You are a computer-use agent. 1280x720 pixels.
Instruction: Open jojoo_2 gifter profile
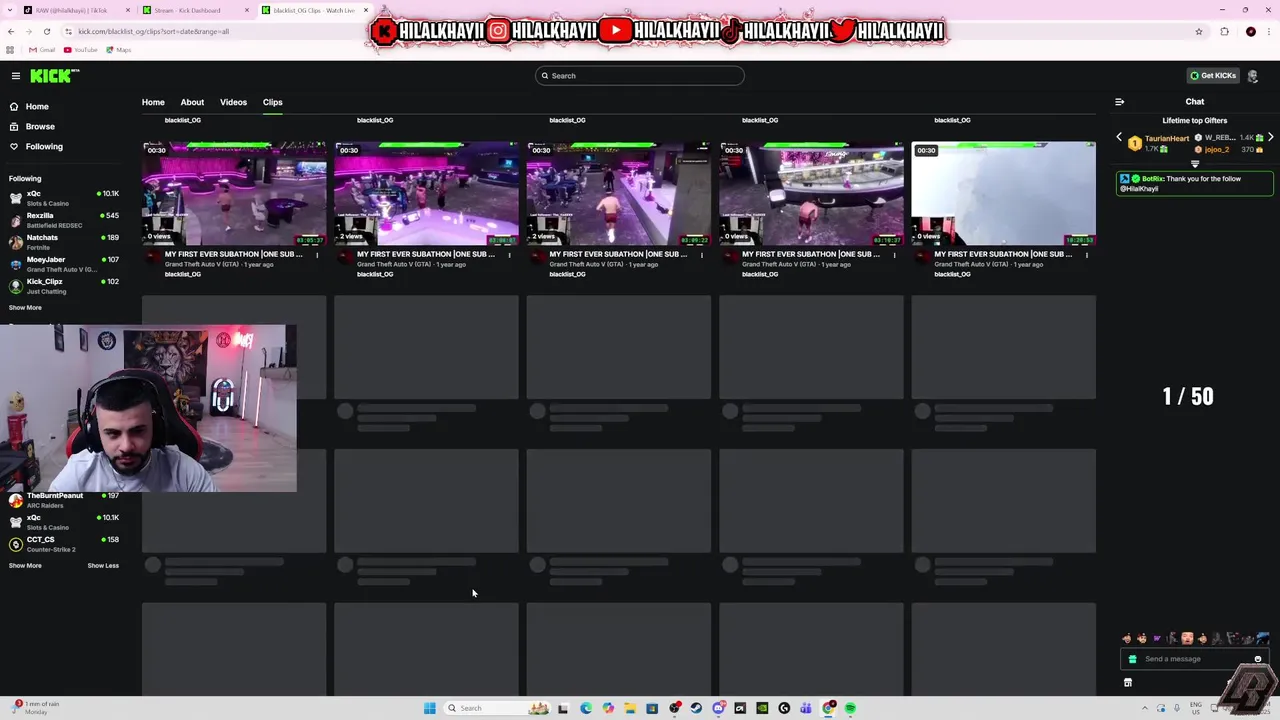pos(1216,150)
